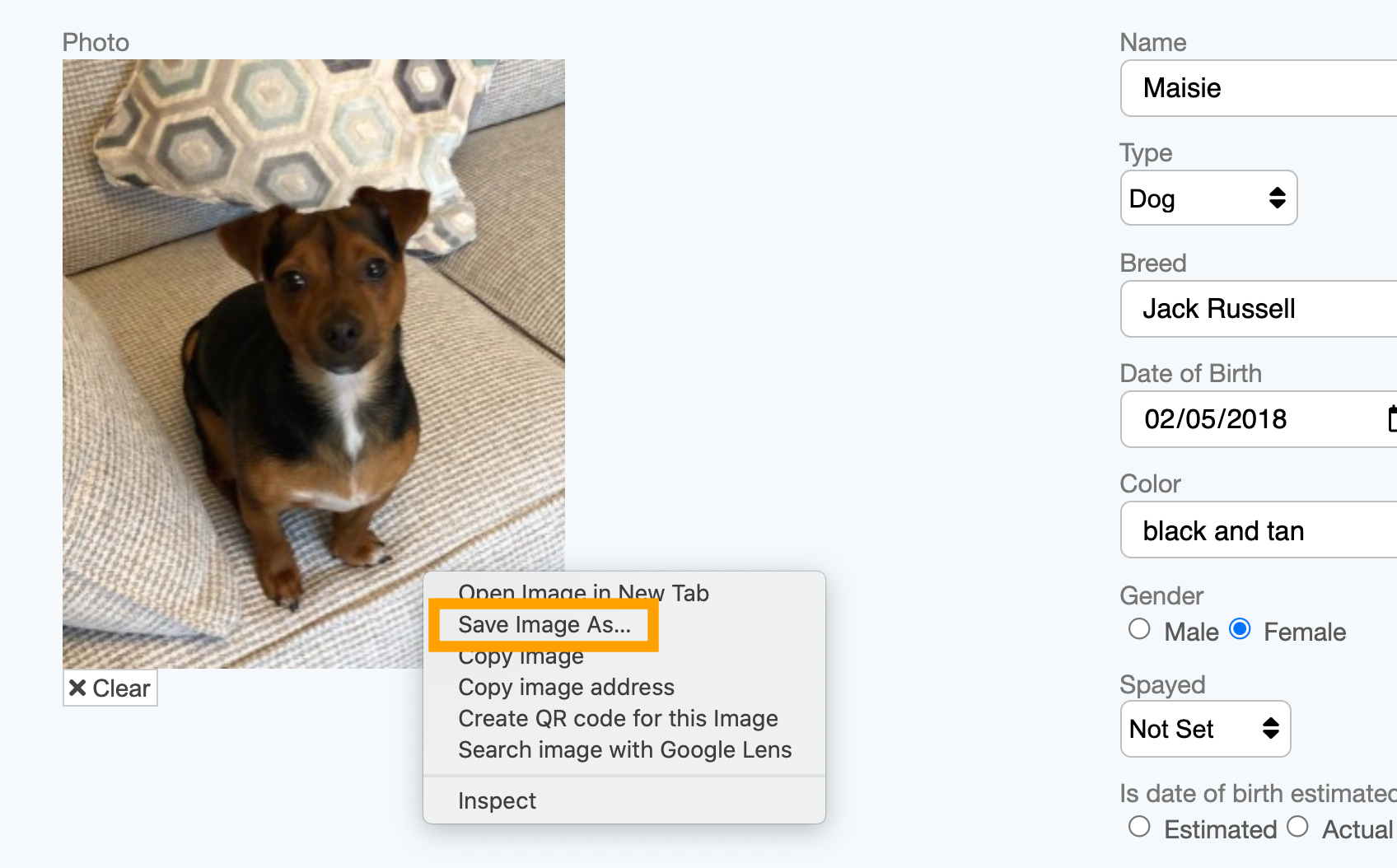Click the X icon on Clear button

[x=77, y=688]
